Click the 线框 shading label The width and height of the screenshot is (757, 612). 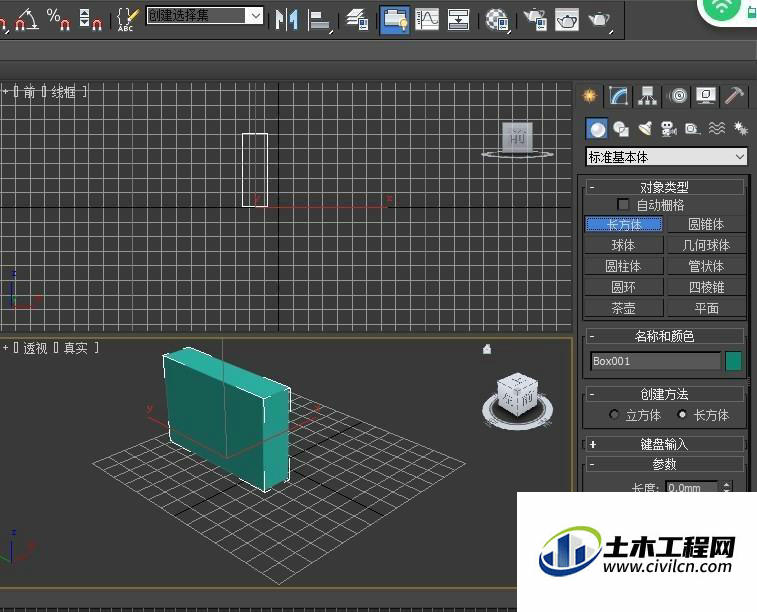63,92
